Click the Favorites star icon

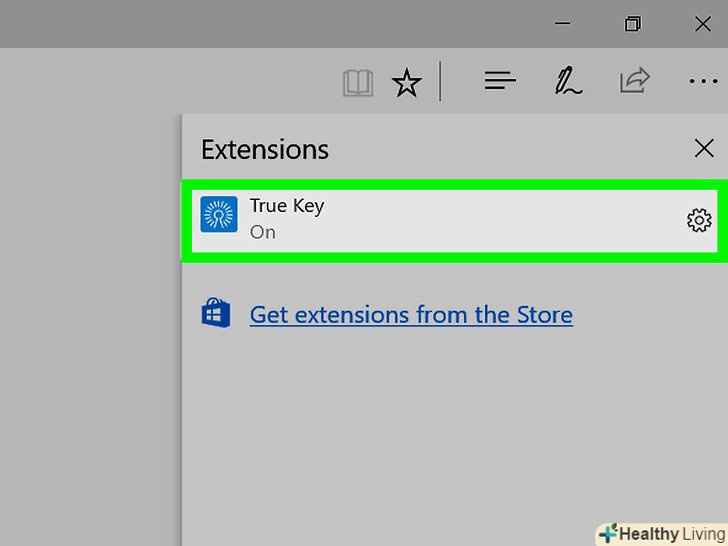point(406,82)
